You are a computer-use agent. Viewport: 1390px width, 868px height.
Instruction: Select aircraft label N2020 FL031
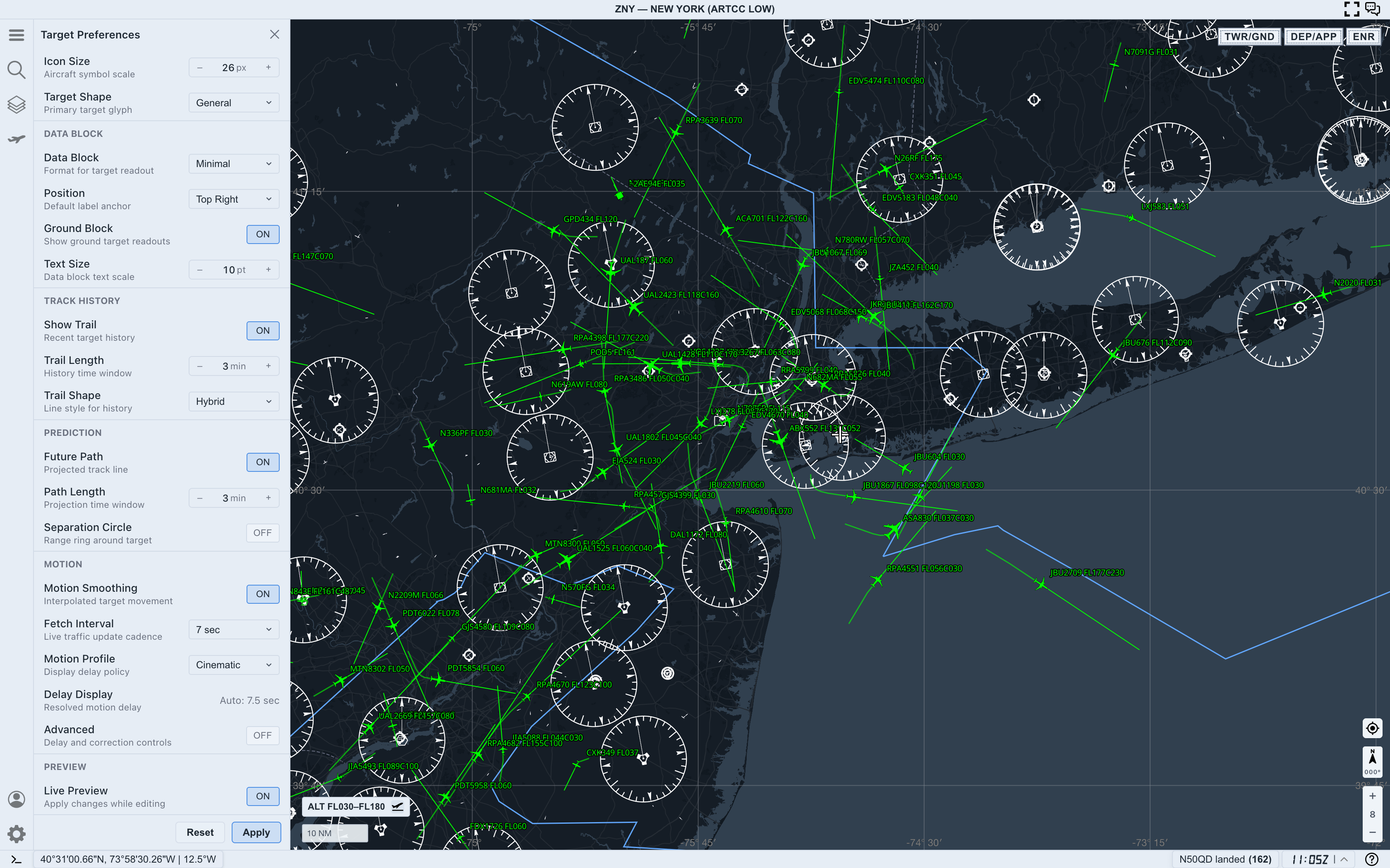tap(1357, 282)
